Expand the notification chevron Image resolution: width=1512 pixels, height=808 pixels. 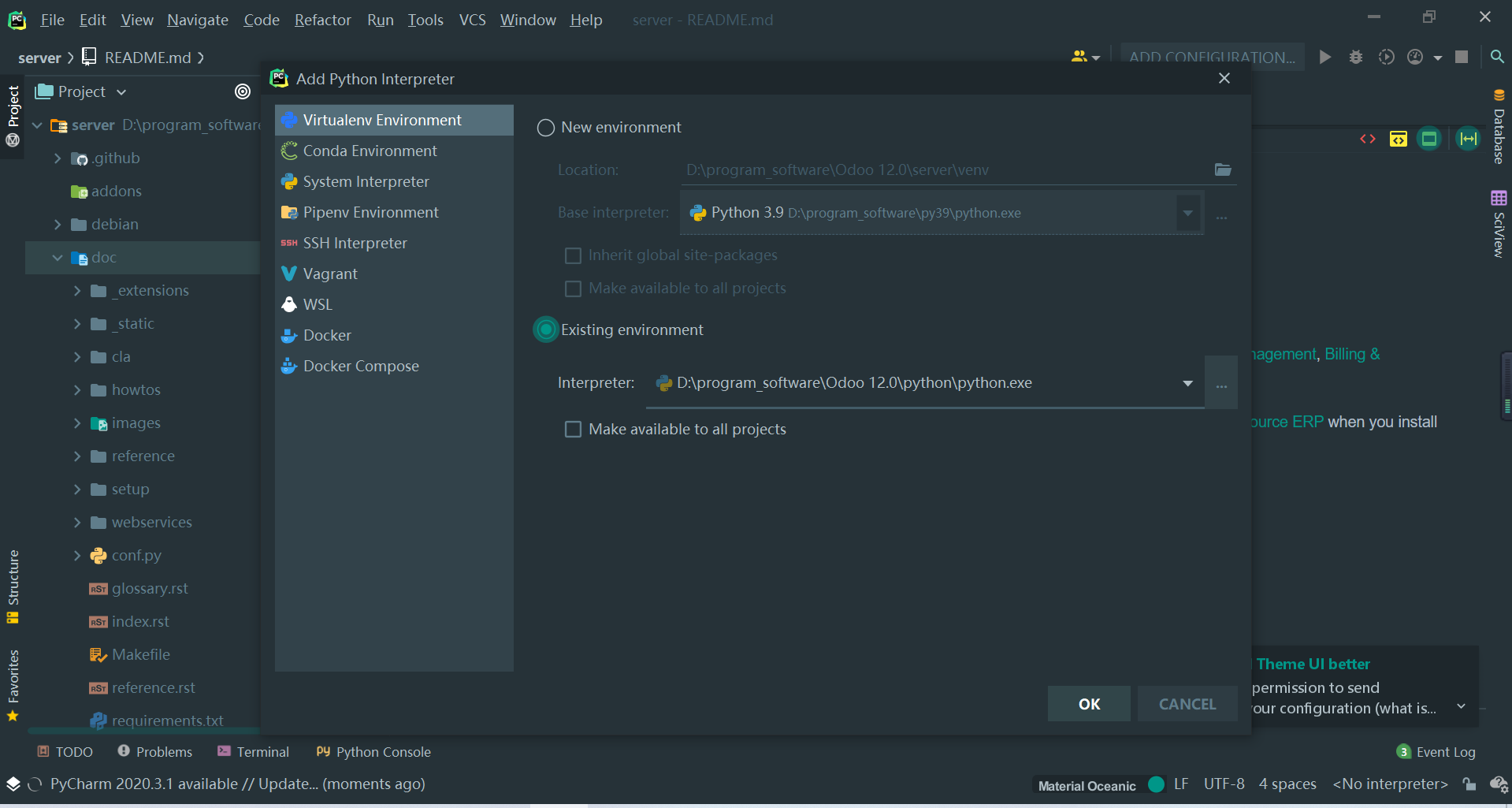point(1462,706)
